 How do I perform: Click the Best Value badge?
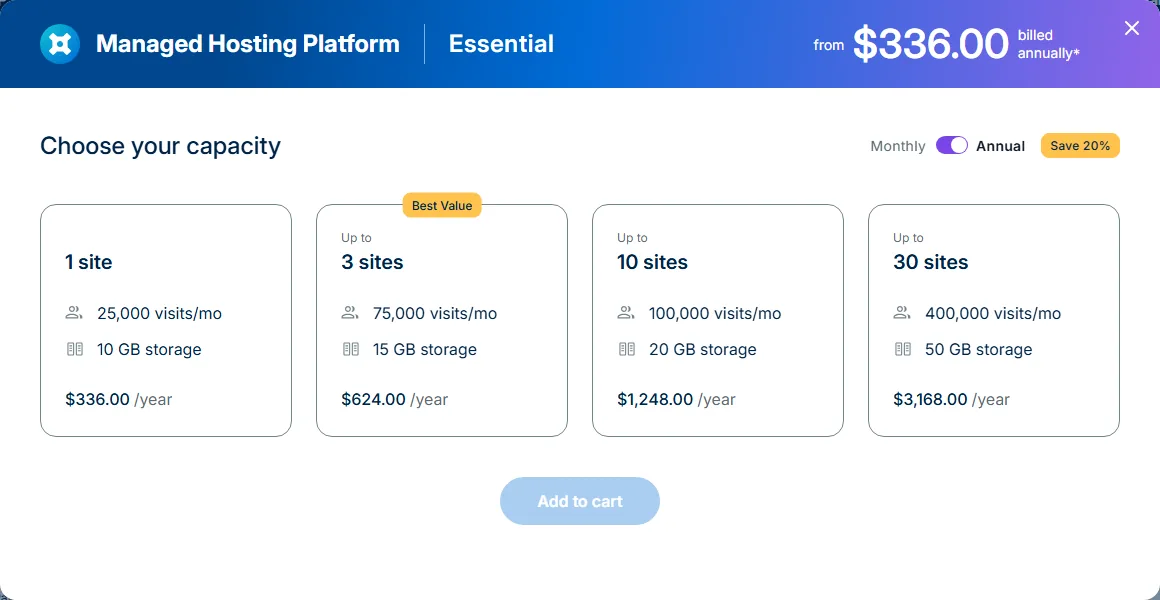coord(442,206)
